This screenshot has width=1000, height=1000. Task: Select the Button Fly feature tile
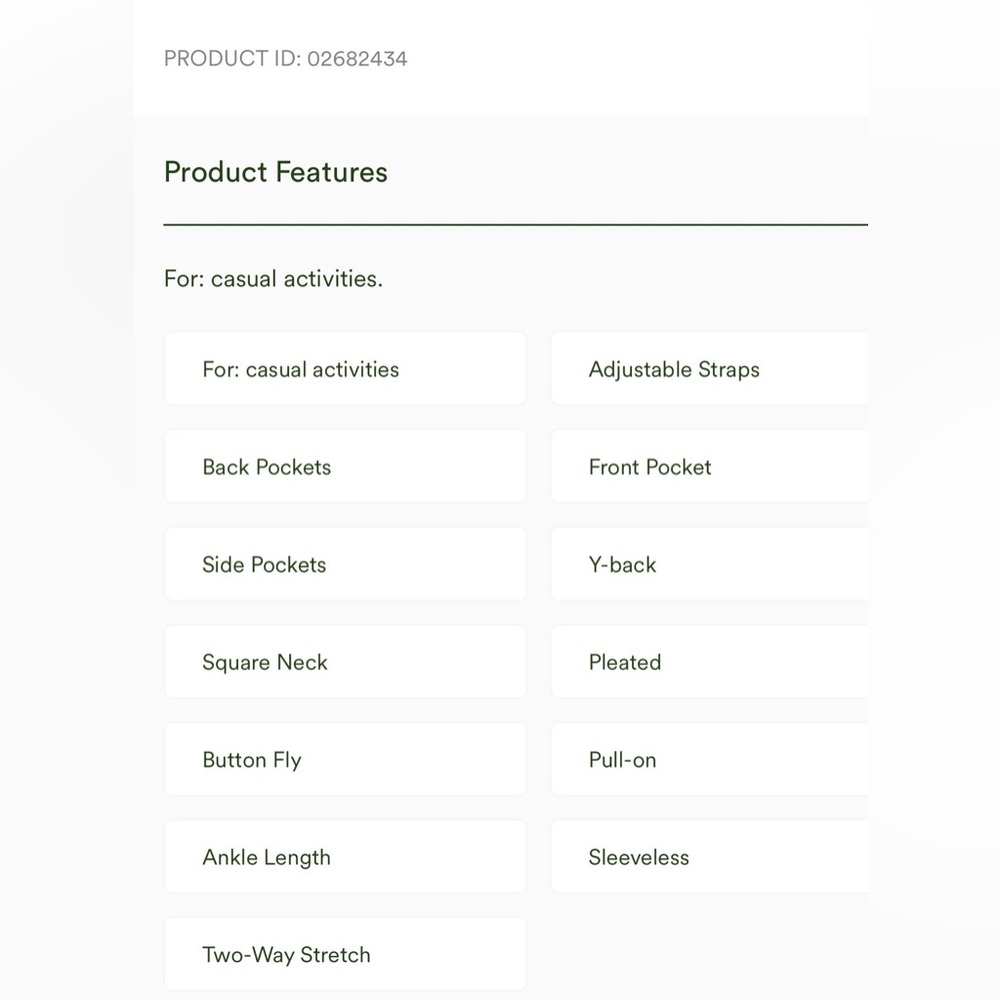point(345,760)
